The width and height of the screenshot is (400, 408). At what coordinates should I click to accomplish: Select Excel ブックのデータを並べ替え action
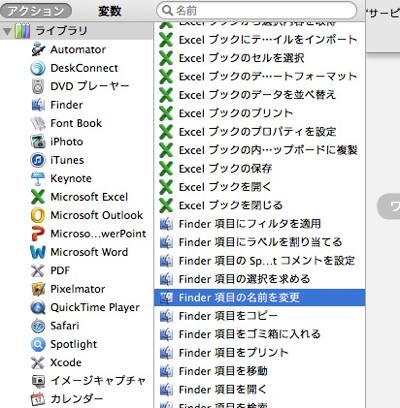pyautogui.click(x=260, y=95)
